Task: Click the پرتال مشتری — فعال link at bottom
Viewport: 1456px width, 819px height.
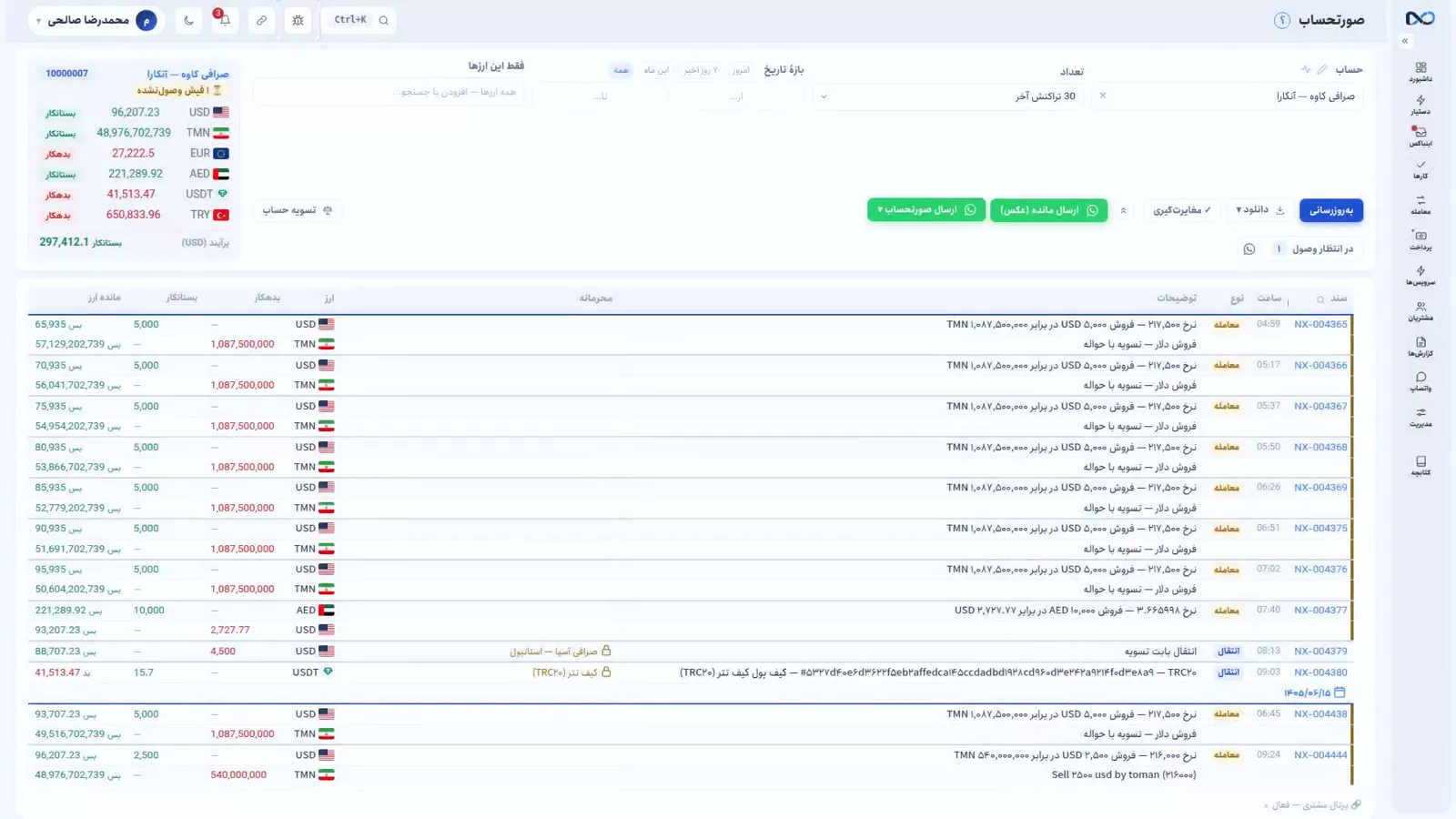Action: tap(1313, 805)
